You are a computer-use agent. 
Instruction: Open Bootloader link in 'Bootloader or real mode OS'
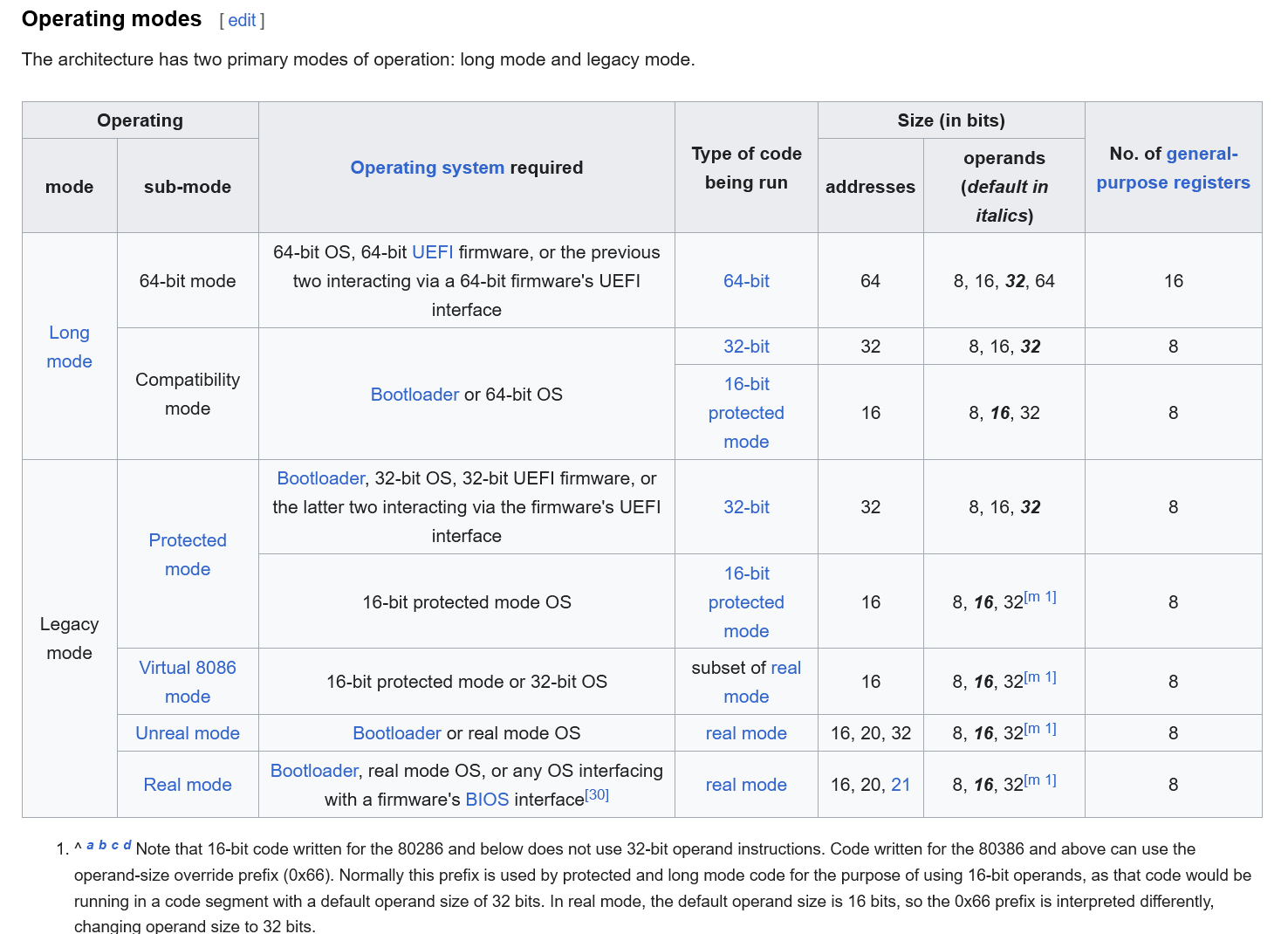coord(397,733)
